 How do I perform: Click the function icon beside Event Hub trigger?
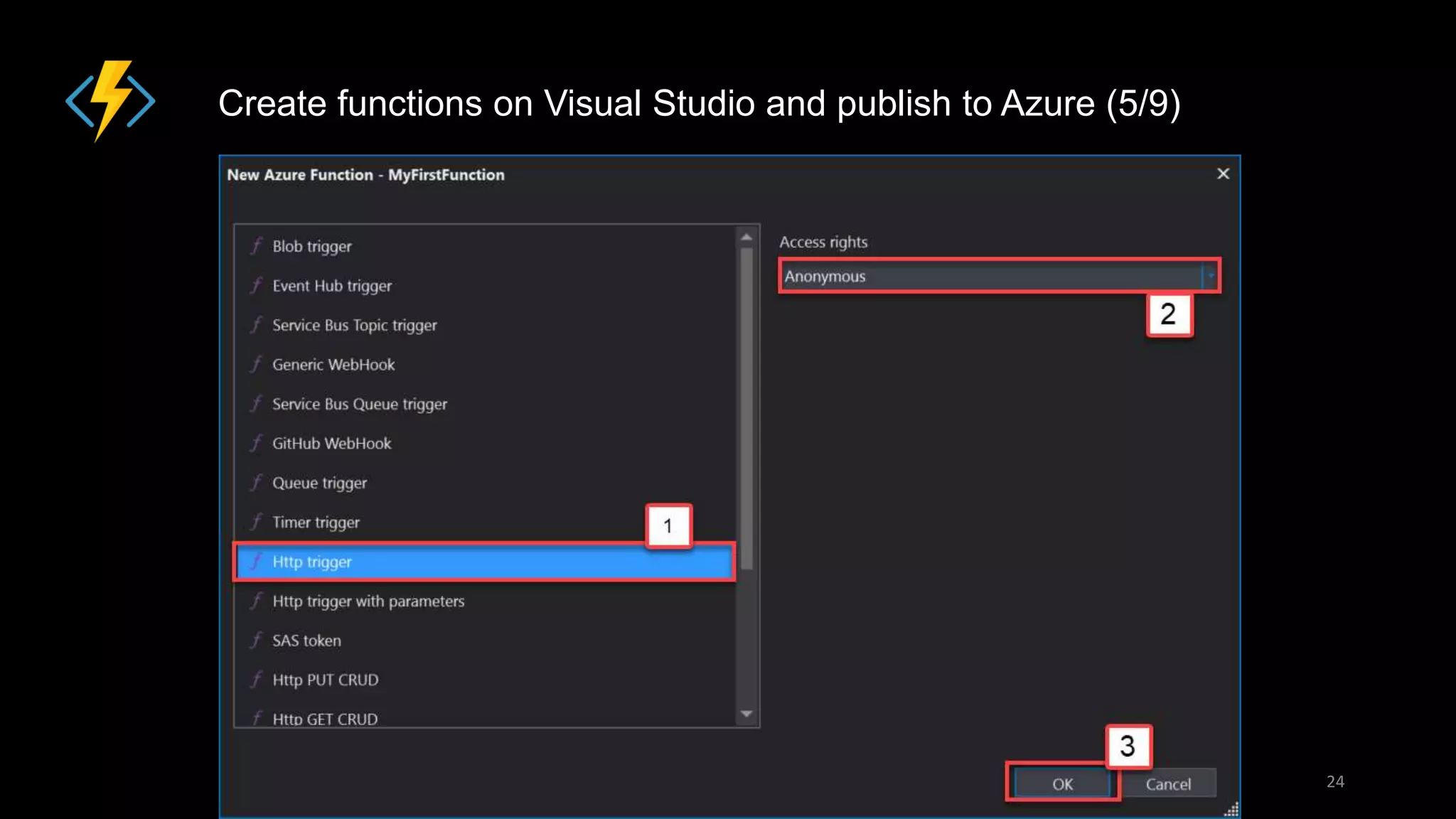[257, 286]
